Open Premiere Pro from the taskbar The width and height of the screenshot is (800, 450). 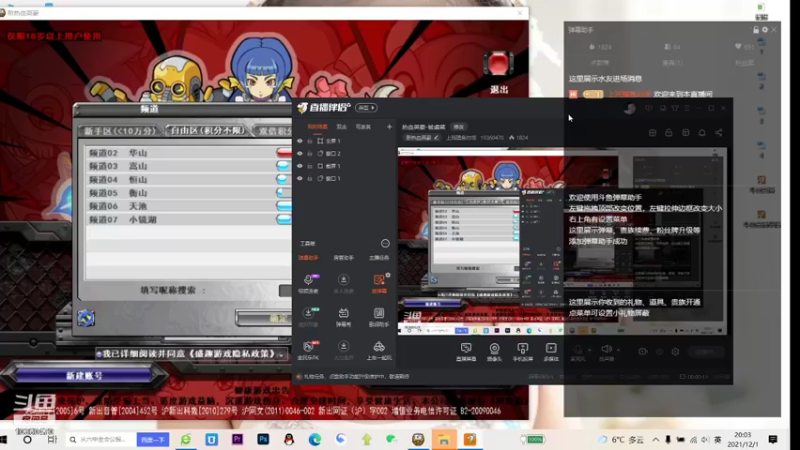coord(238,439)
